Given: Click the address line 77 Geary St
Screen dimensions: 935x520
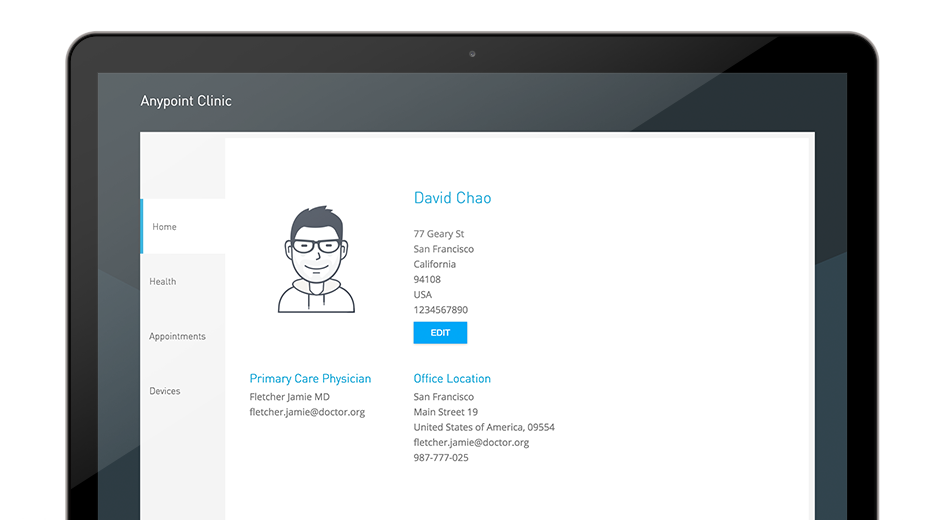Looking at the screenshot, I should tap(439, 234).
